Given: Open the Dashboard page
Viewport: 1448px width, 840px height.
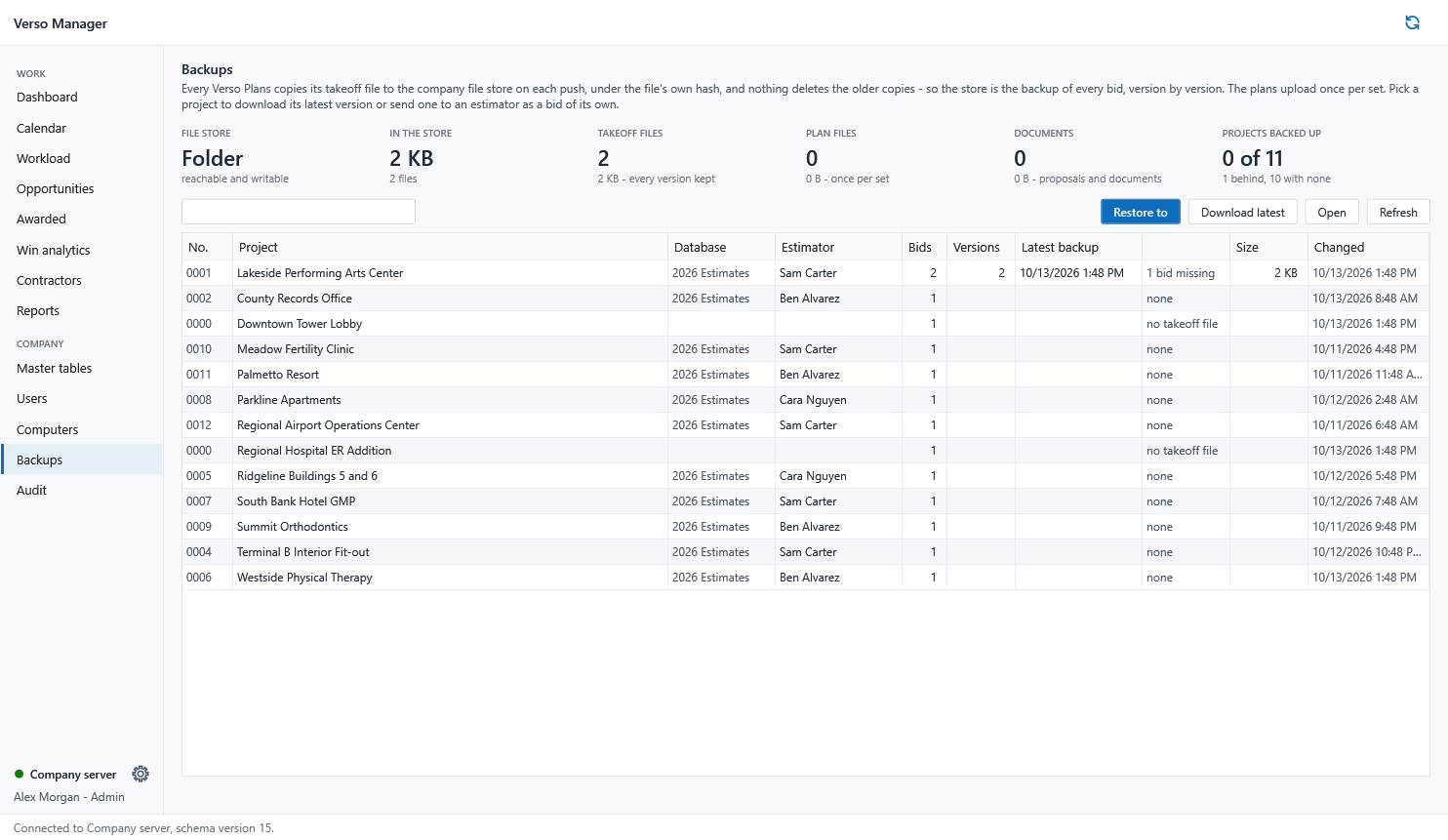Looking at the screenshot, I should [x=81, y=98].
